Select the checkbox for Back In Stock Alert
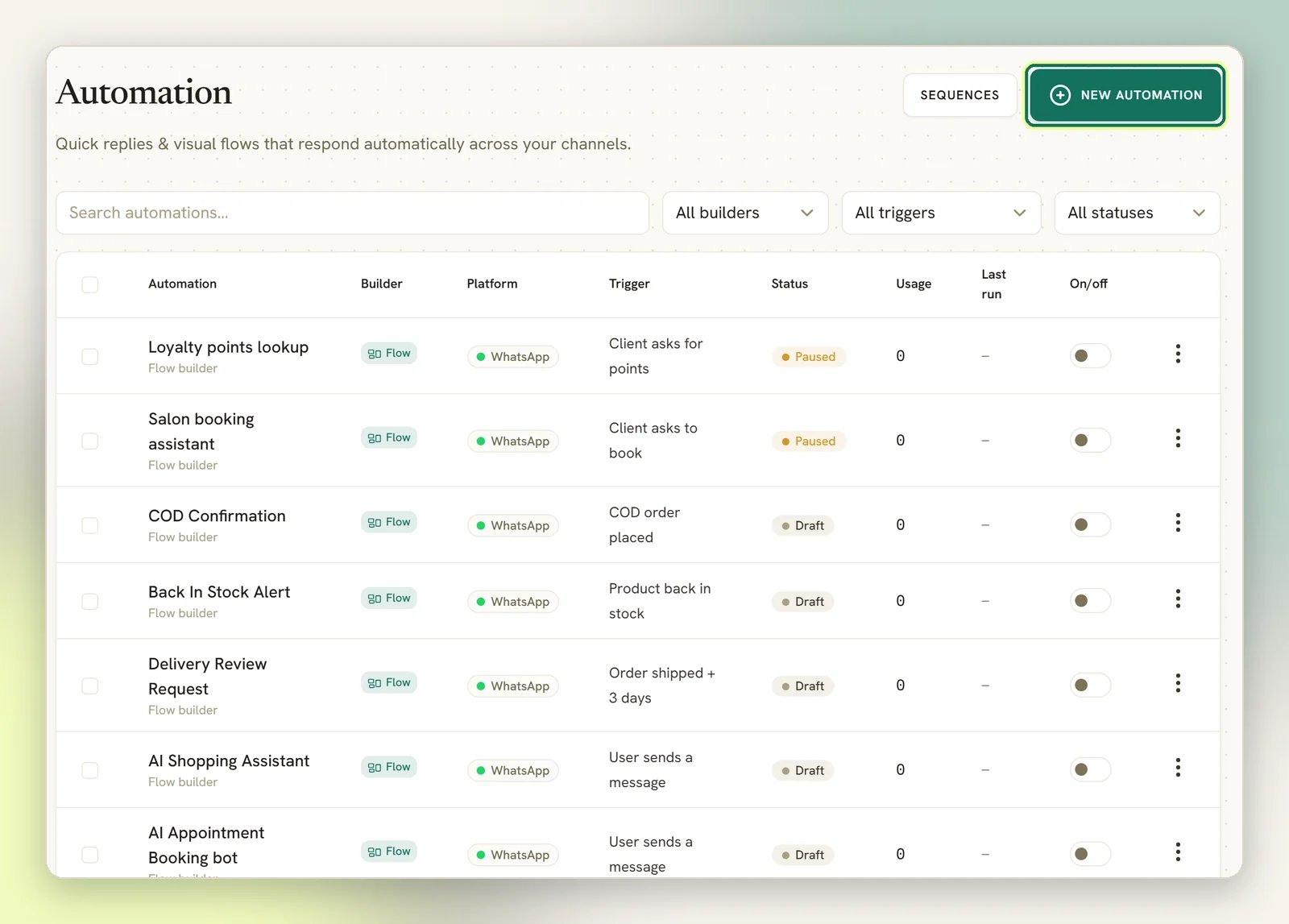Viewport: 1289px width, 924px height. [90, 602]
